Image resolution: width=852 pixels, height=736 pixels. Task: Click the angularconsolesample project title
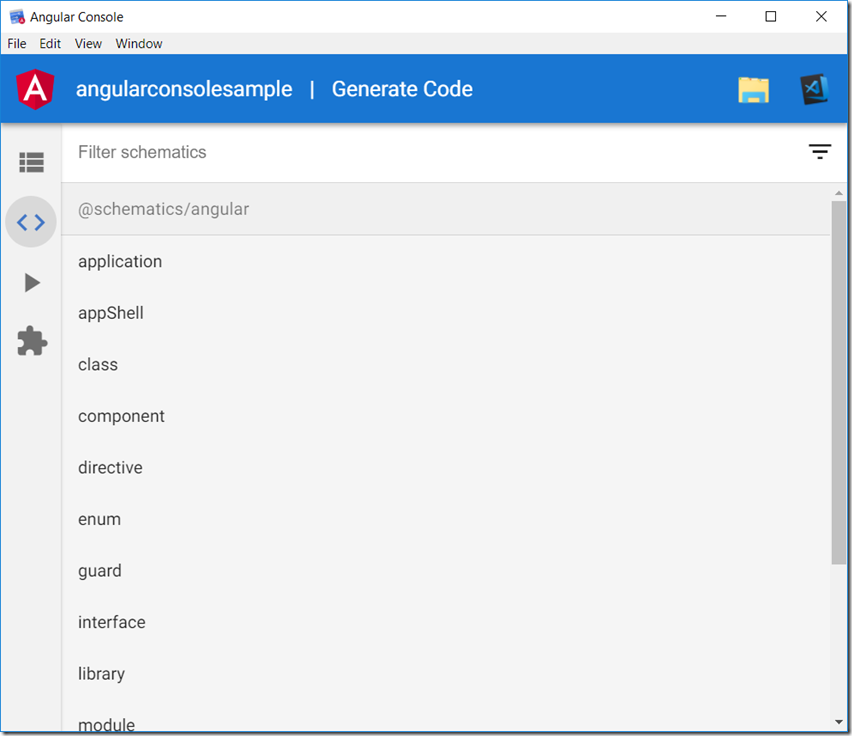tap(184, 89)
